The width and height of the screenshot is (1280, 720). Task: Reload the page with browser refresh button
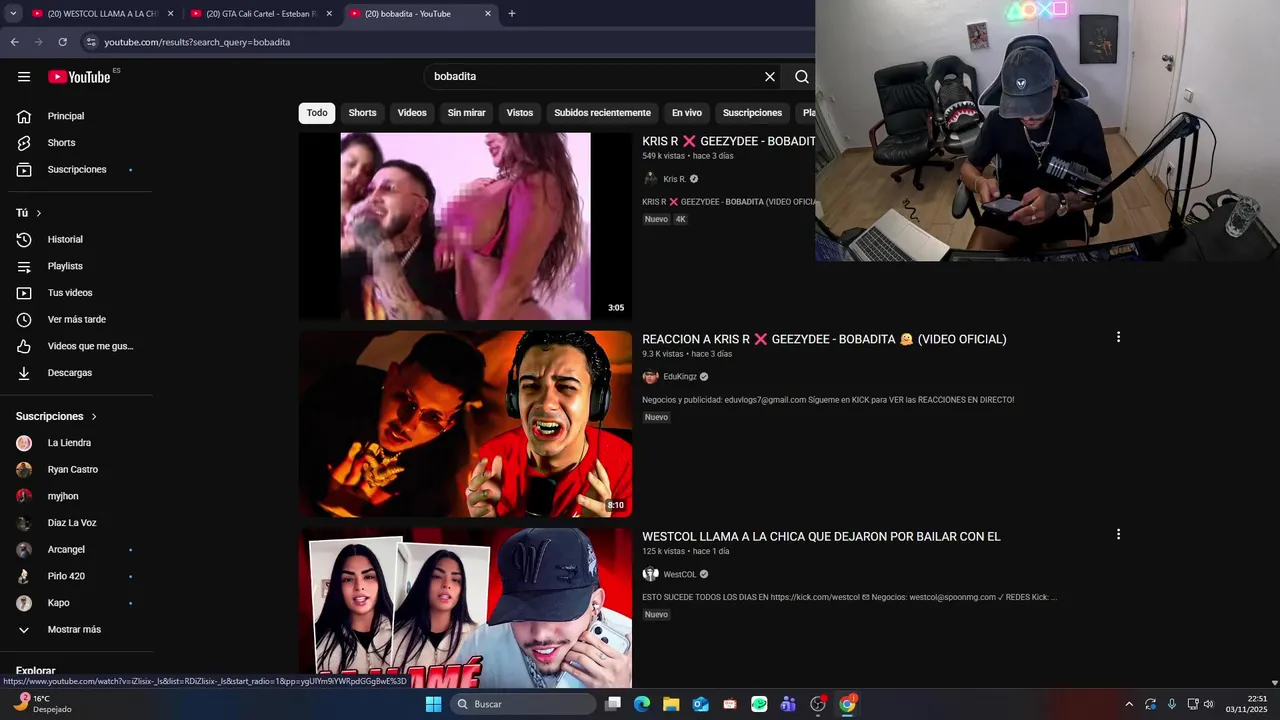pyautogui.click(x=62, y=42)
